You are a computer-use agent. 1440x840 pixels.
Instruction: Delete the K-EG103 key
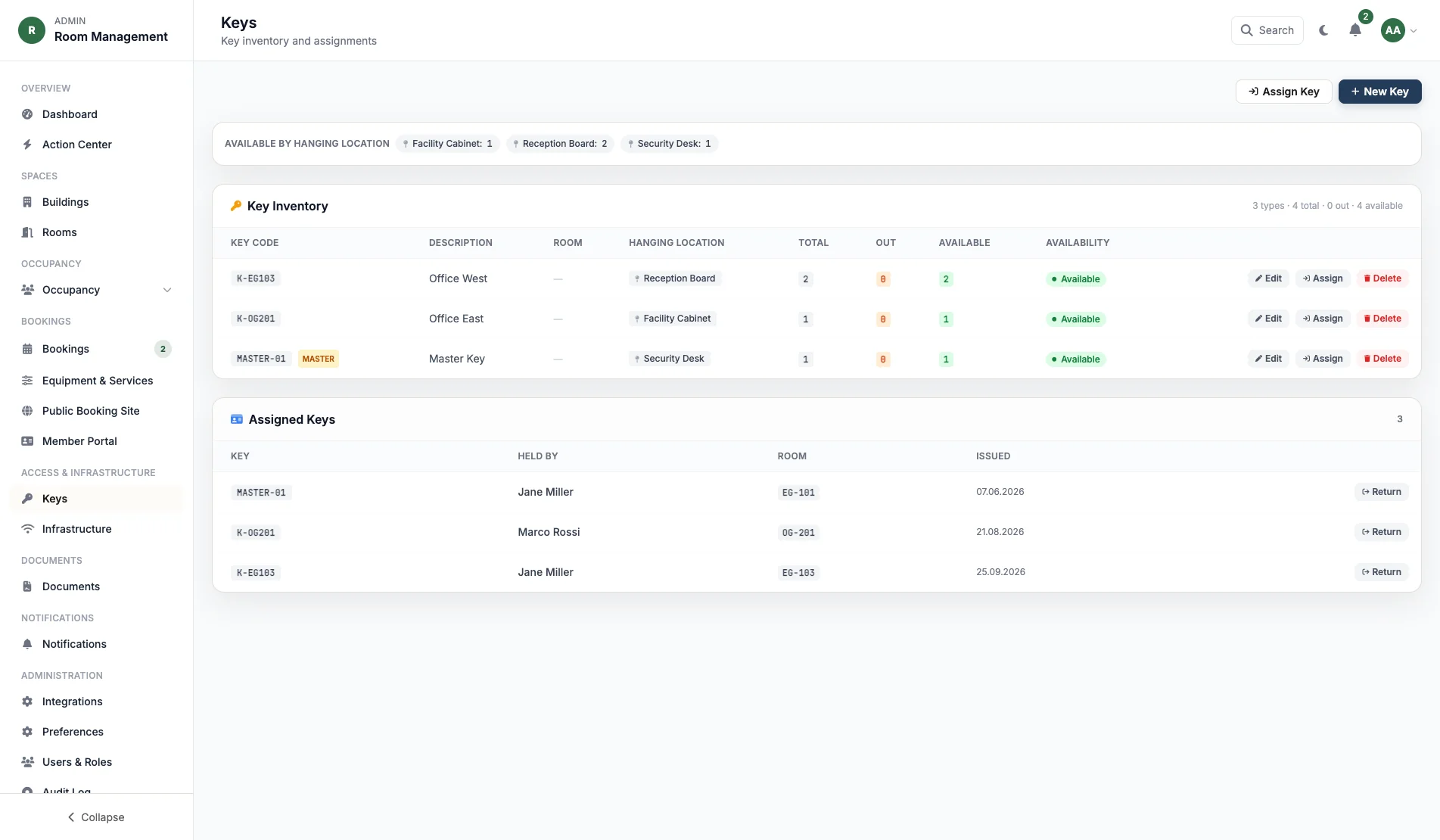tap(1382, 278)
